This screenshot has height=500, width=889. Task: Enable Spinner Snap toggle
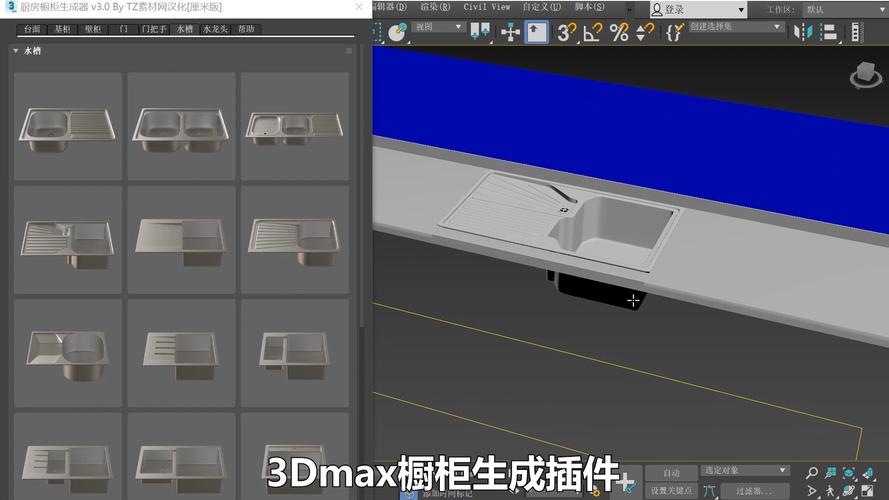(x=644, y=32)
